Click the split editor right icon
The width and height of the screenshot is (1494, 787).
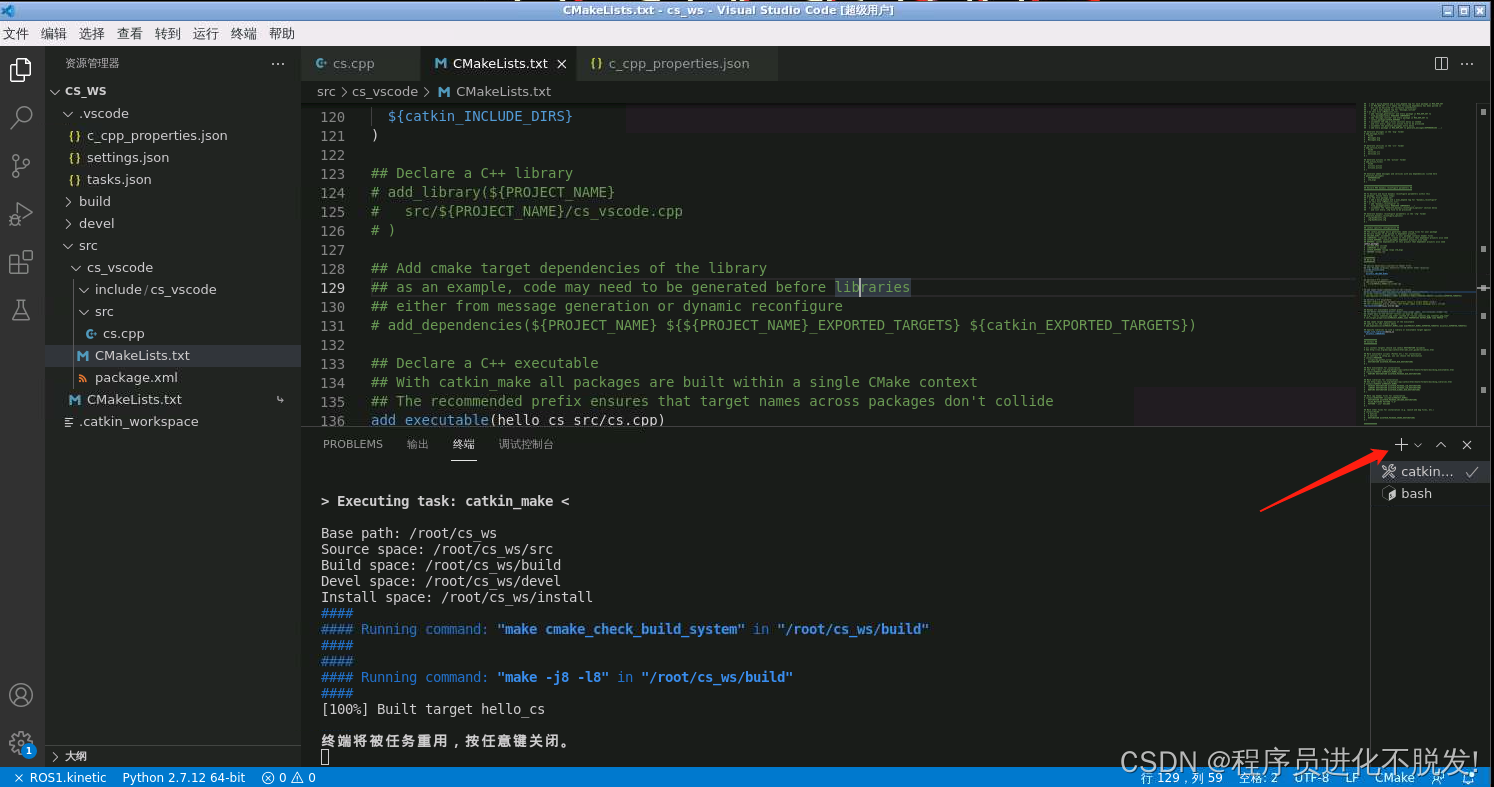click(x=1441, y=63)
